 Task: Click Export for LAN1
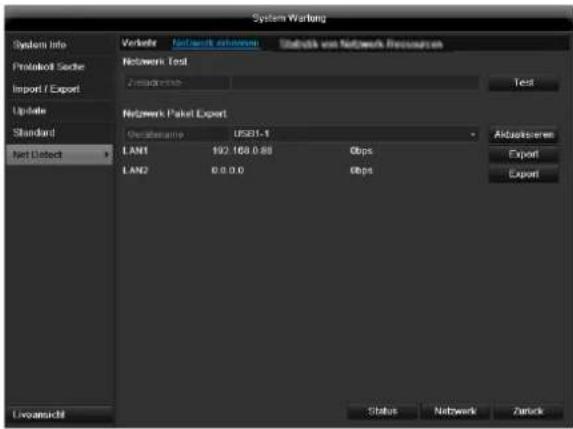pyautogui.click(x=524, y=155)
